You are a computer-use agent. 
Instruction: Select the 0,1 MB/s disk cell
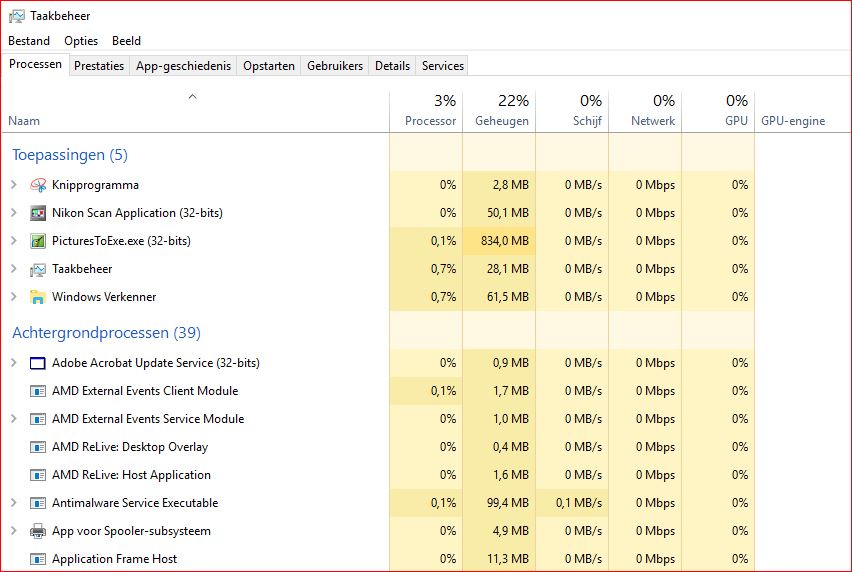click(x=572, y=503)
